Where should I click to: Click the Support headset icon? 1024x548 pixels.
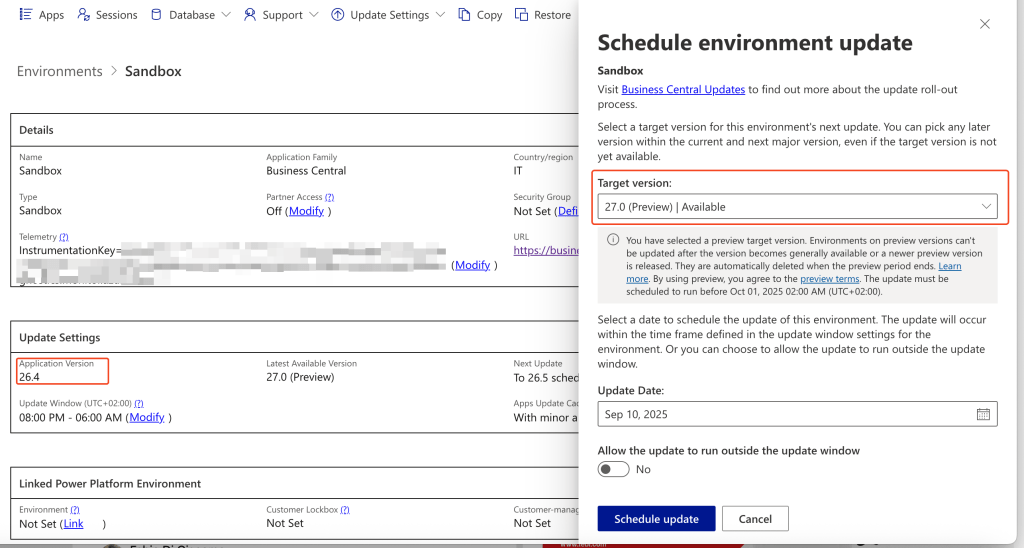pyautogui.click(x=250, y=15)
